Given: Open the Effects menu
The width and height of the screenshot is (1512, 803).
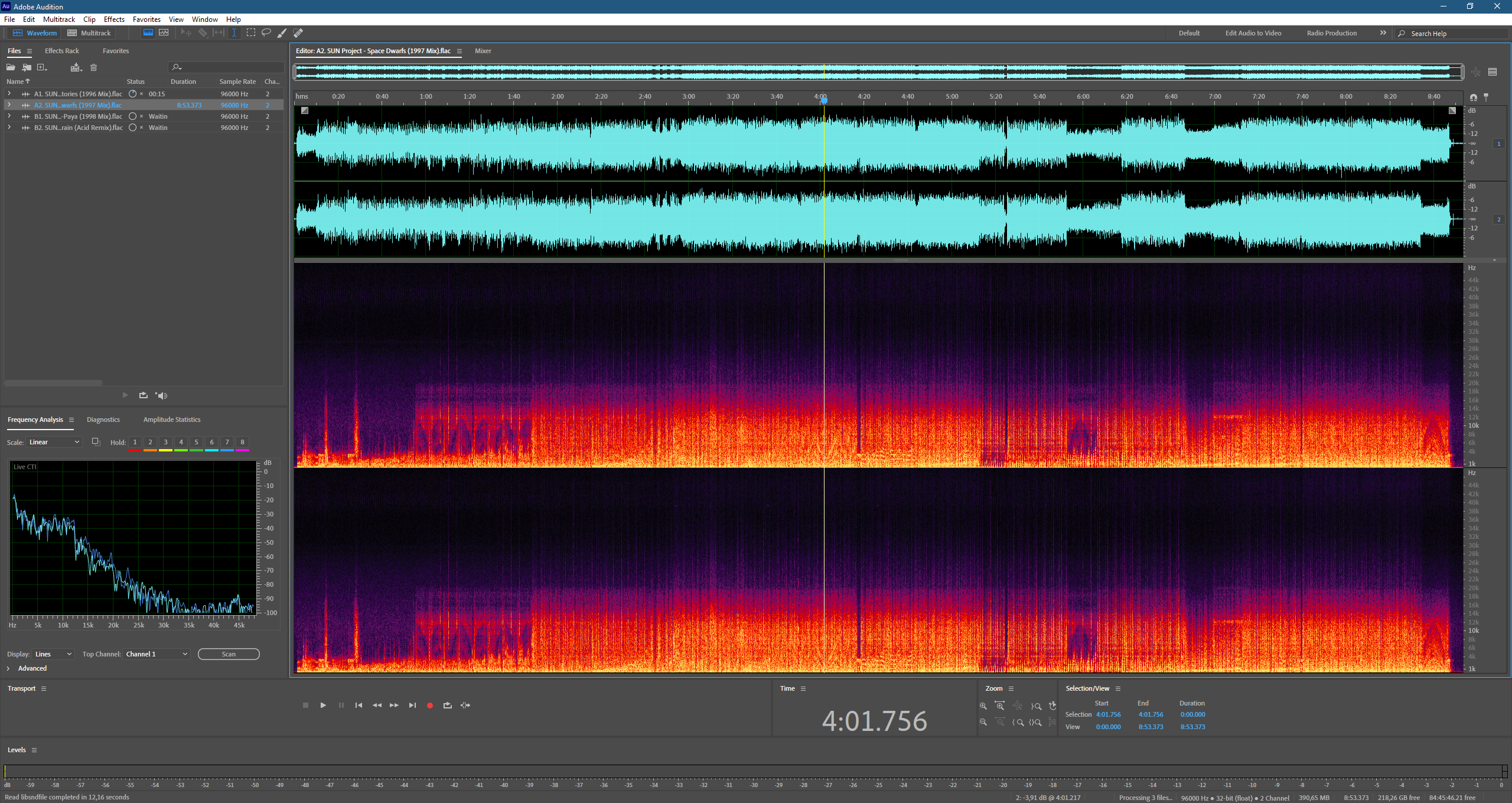Looking at the screenshot, I should tap(114, 19).
